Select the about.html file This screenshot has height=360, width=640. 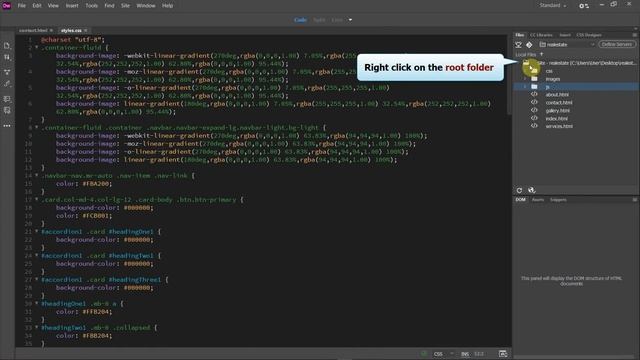(x=557, y=95)
